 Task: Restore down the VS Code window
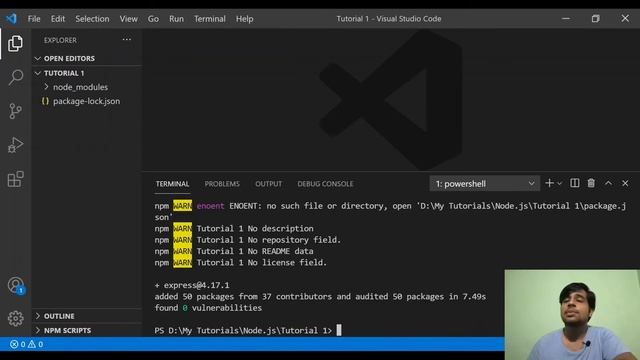point(596,18)
